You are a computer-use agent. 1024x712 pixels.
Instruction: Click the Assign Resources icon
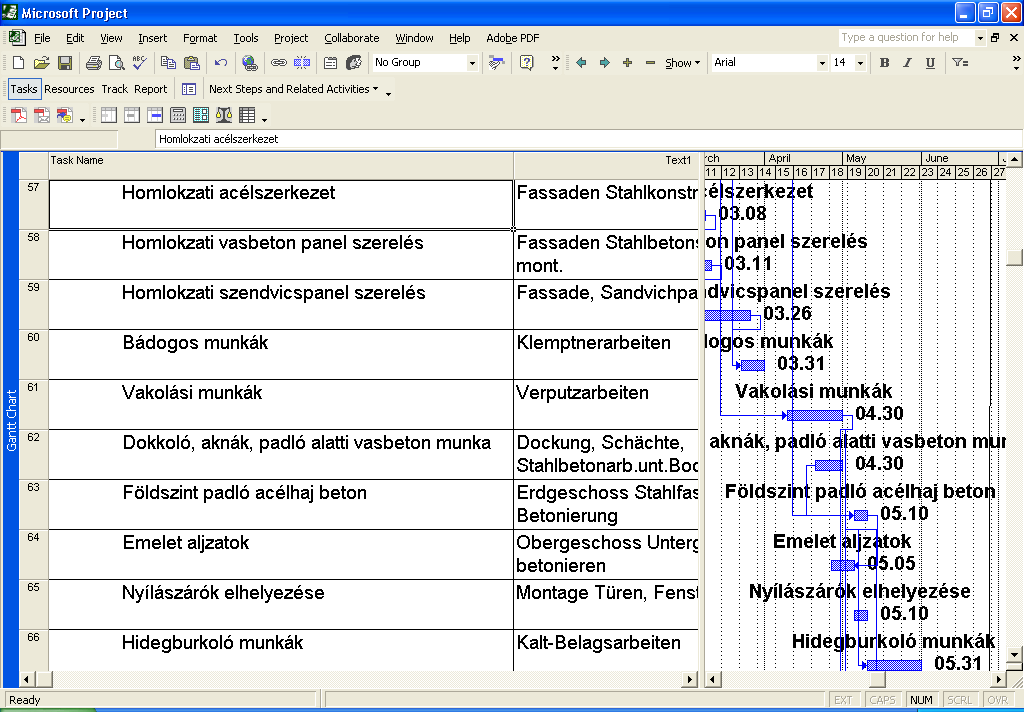coord(354,63)
